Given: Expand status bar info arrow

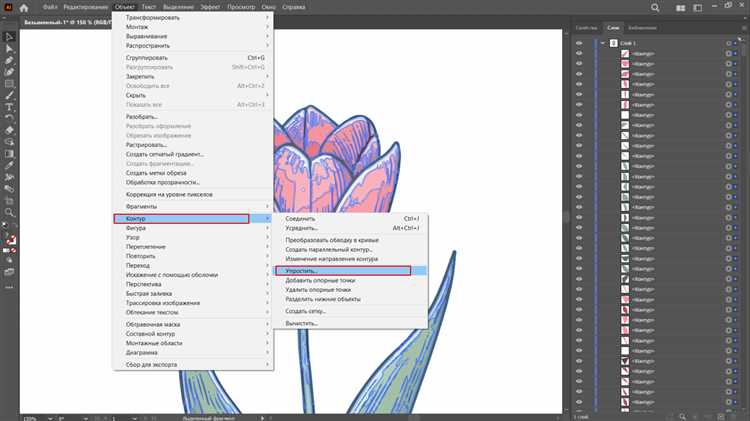Looking at the screenshot, I should pos(263,418).
